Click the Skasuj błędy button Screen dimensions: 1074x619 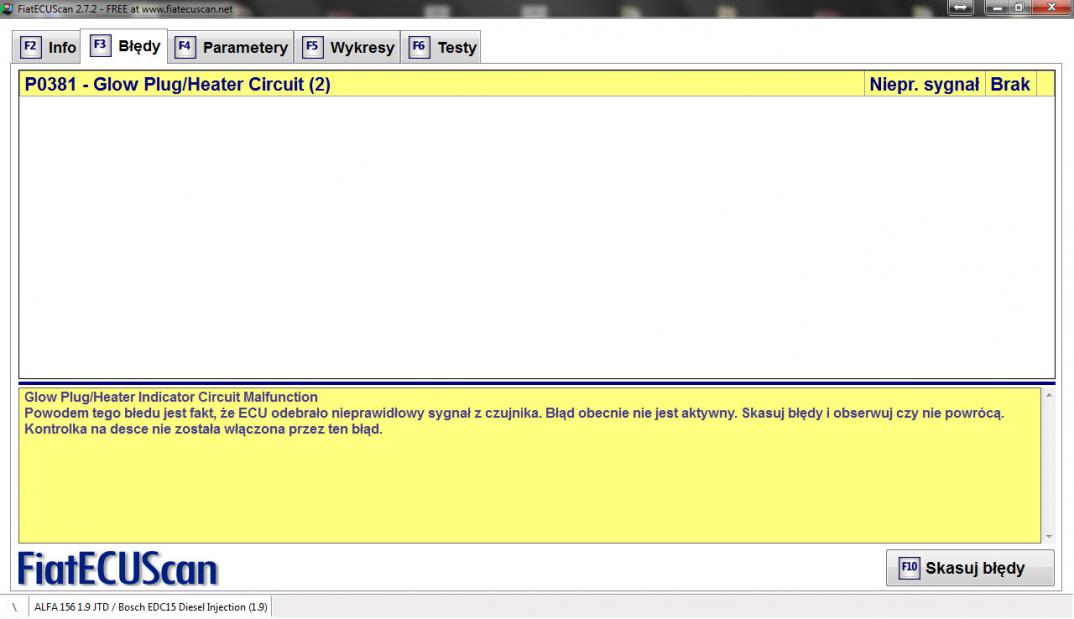click(970, 568)
